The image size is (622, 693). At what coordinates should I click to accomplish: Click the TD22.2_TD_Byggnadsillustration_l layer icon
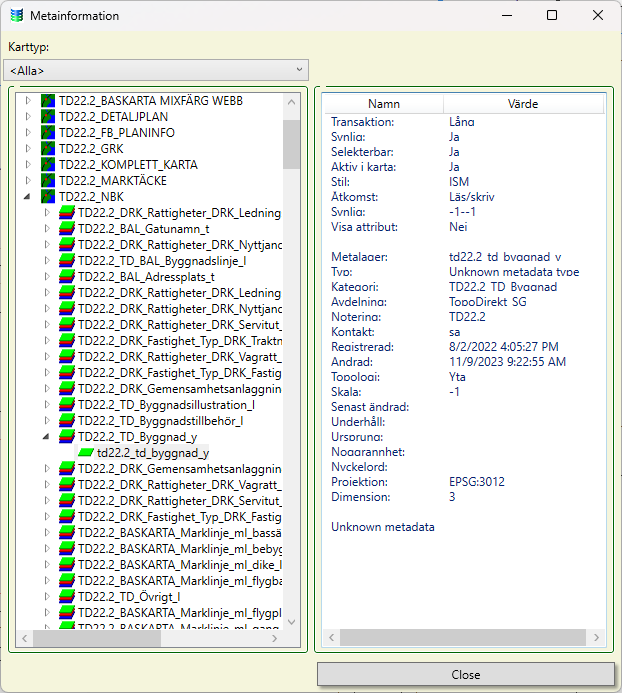click(x=67, y=404)
